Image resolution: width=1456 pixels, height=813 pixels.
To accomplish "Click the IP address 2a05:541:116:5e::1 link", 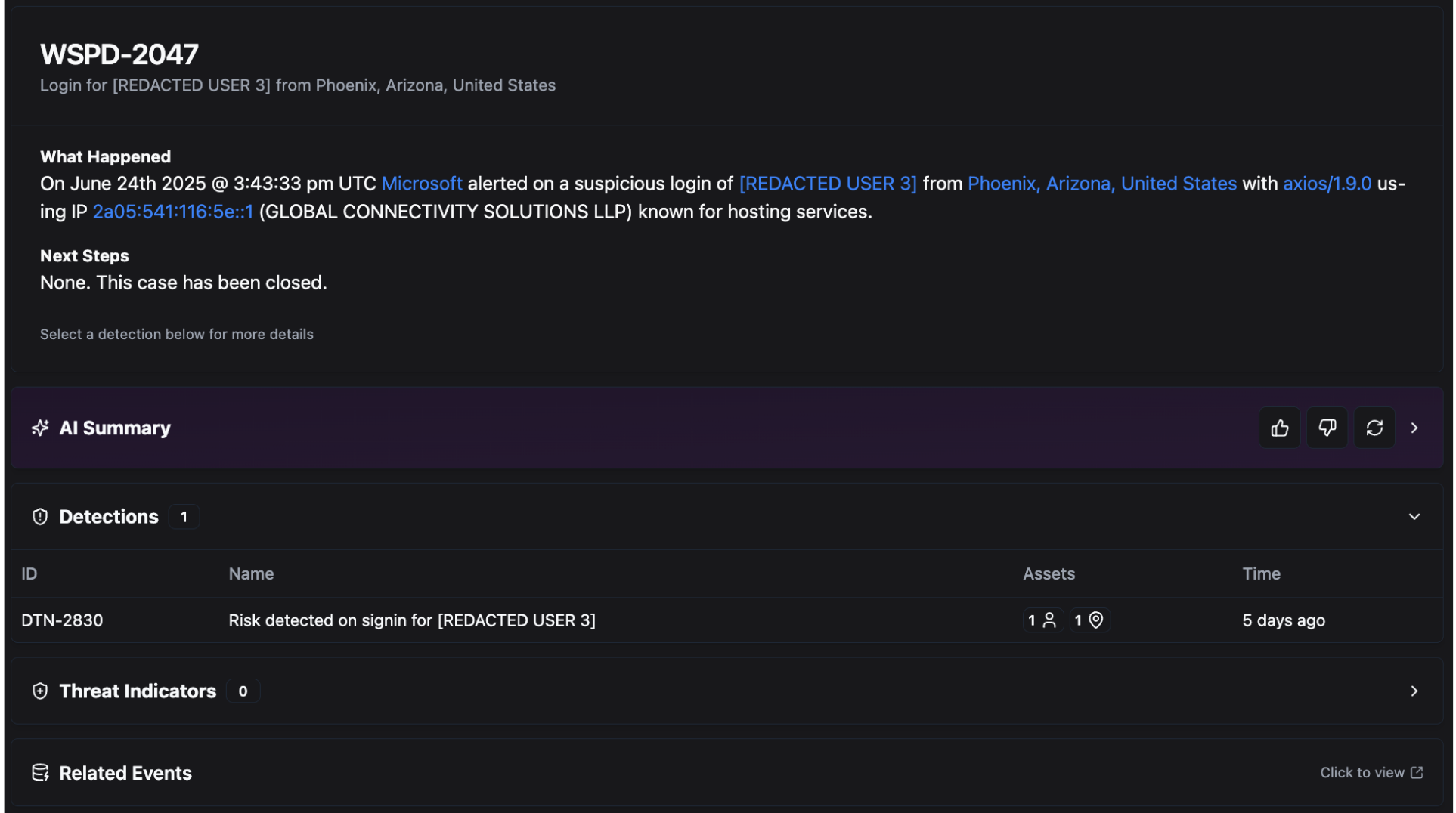I will [x=172, y=212].
